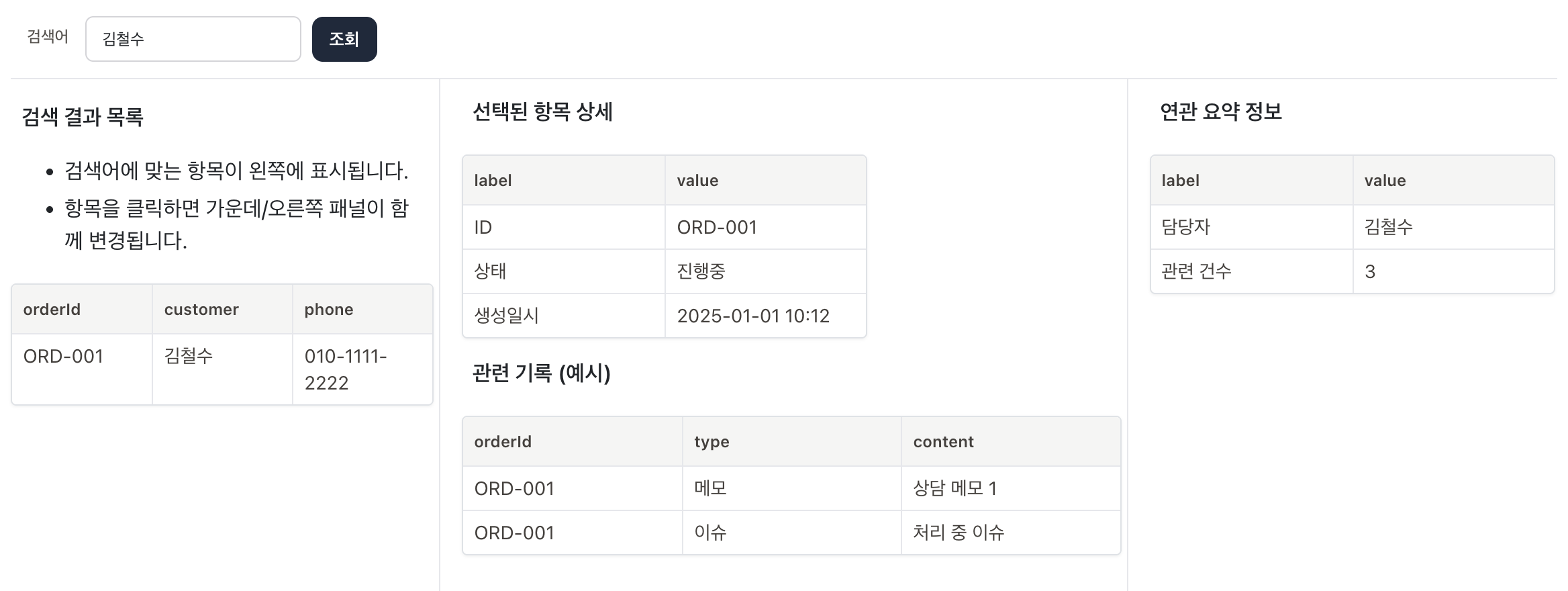This screenshot has width=1568, height=591.
Task: Click the phone column header
Action: (x=328, y=309)
